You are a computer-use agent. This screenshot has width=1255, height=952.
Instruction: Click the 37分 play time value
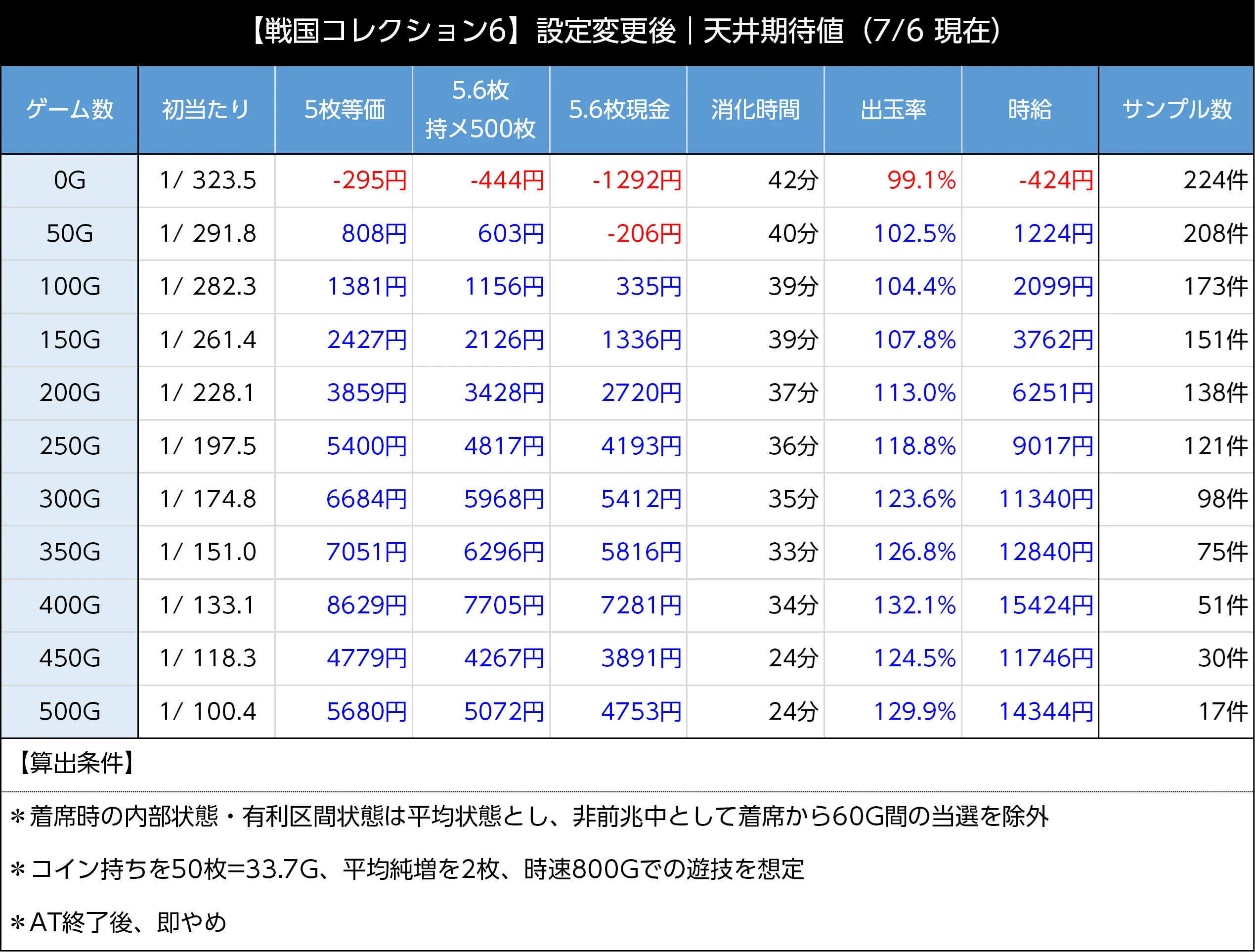coord(793,392)
